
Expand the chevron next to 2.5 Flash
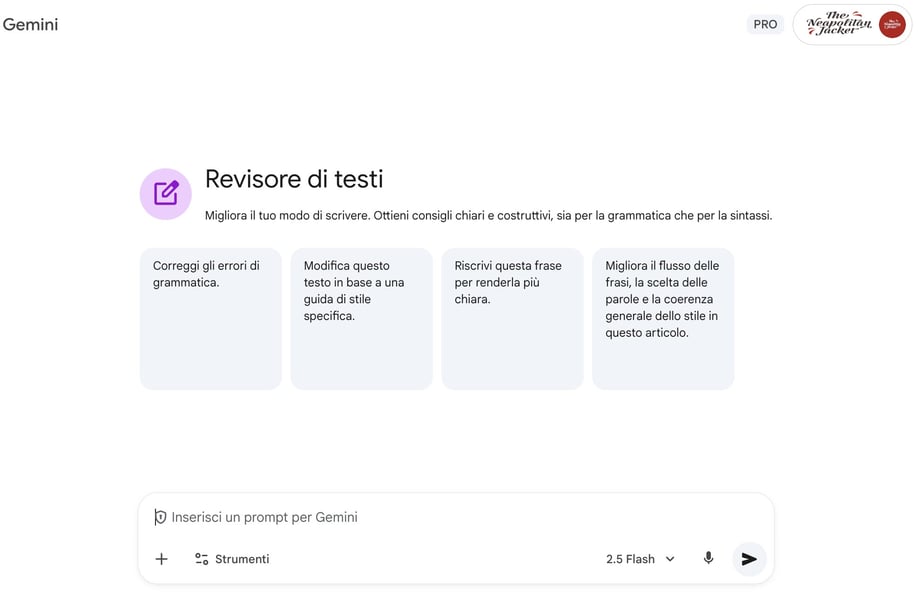click(x=669, y=559)
